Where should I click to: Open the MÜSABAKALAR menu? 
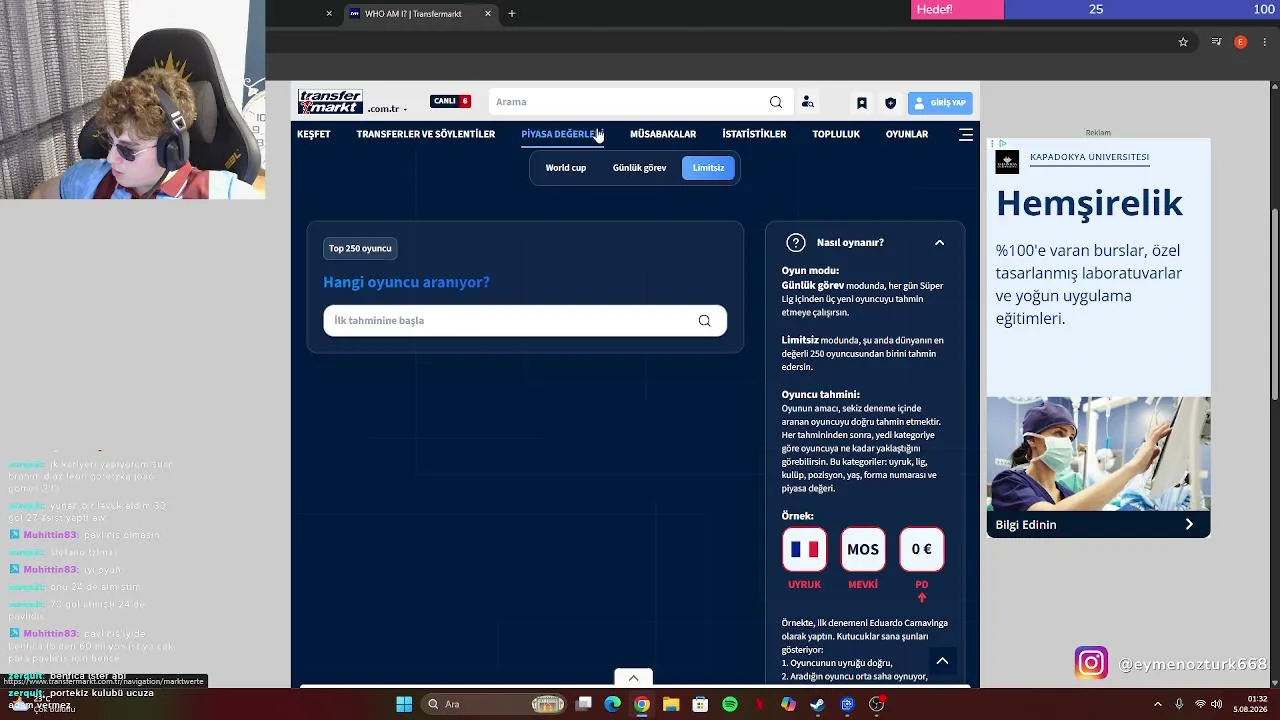click(x=663, y=134)
